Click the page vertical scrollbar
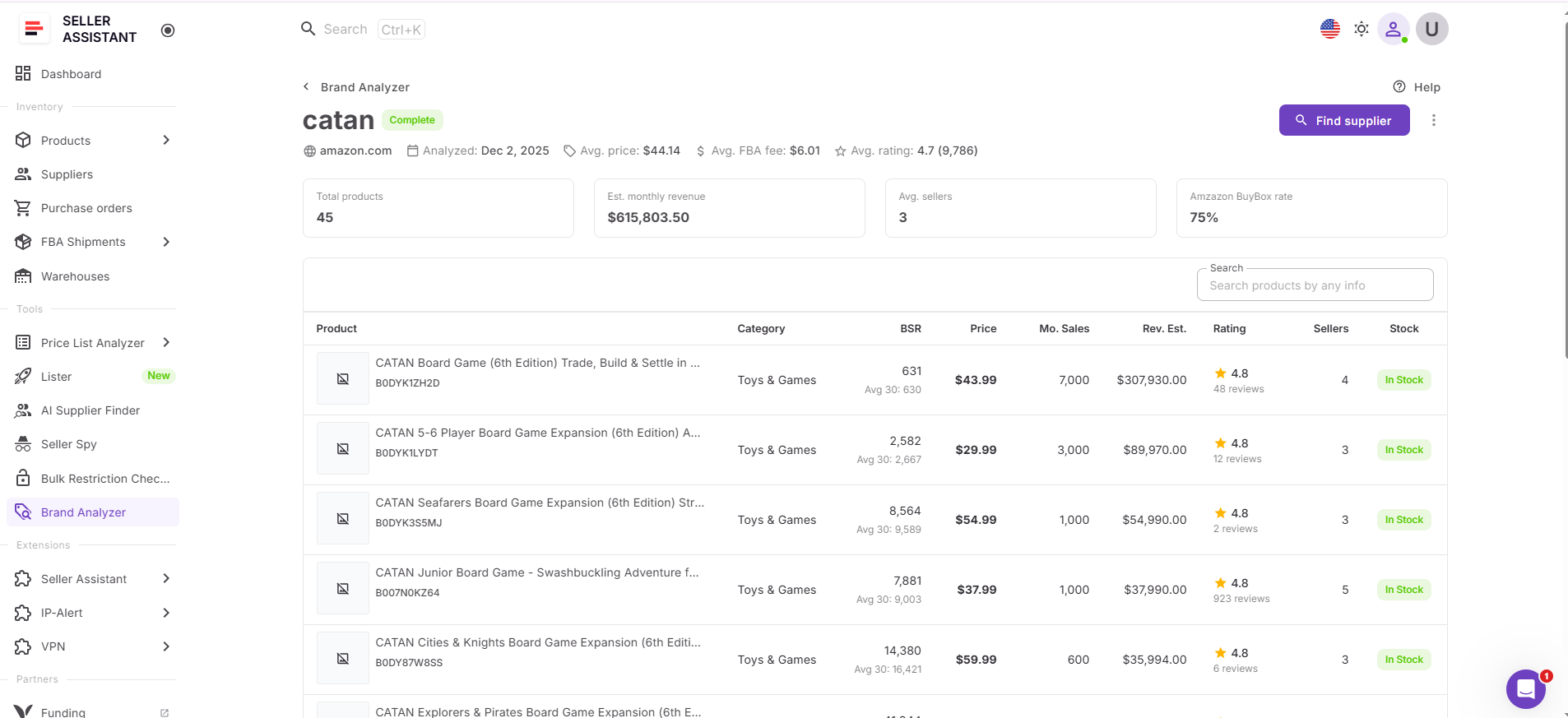This screenshot has width=1568, height=718. 1566,189
